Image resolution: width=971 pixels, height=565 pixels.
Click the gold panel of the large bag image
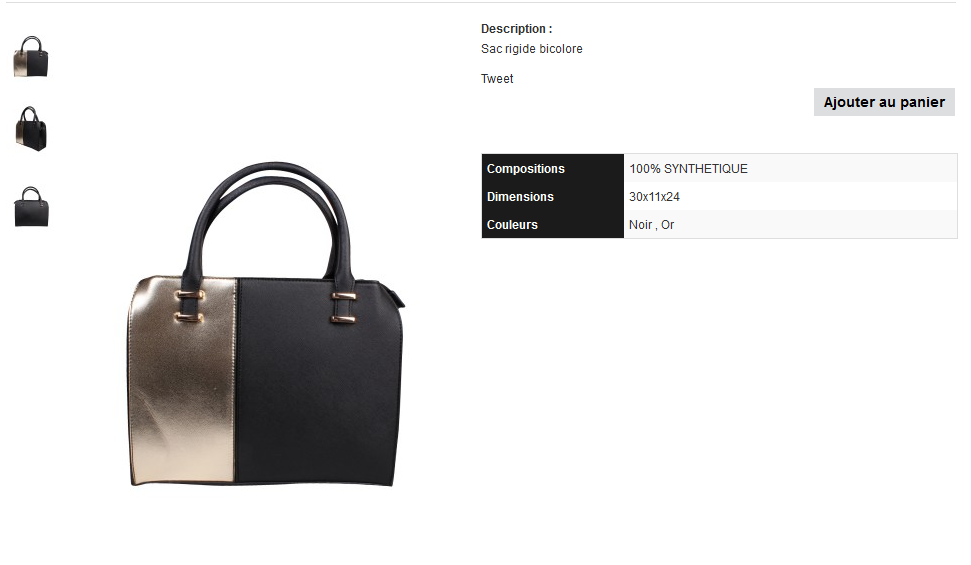pos(182,379)
